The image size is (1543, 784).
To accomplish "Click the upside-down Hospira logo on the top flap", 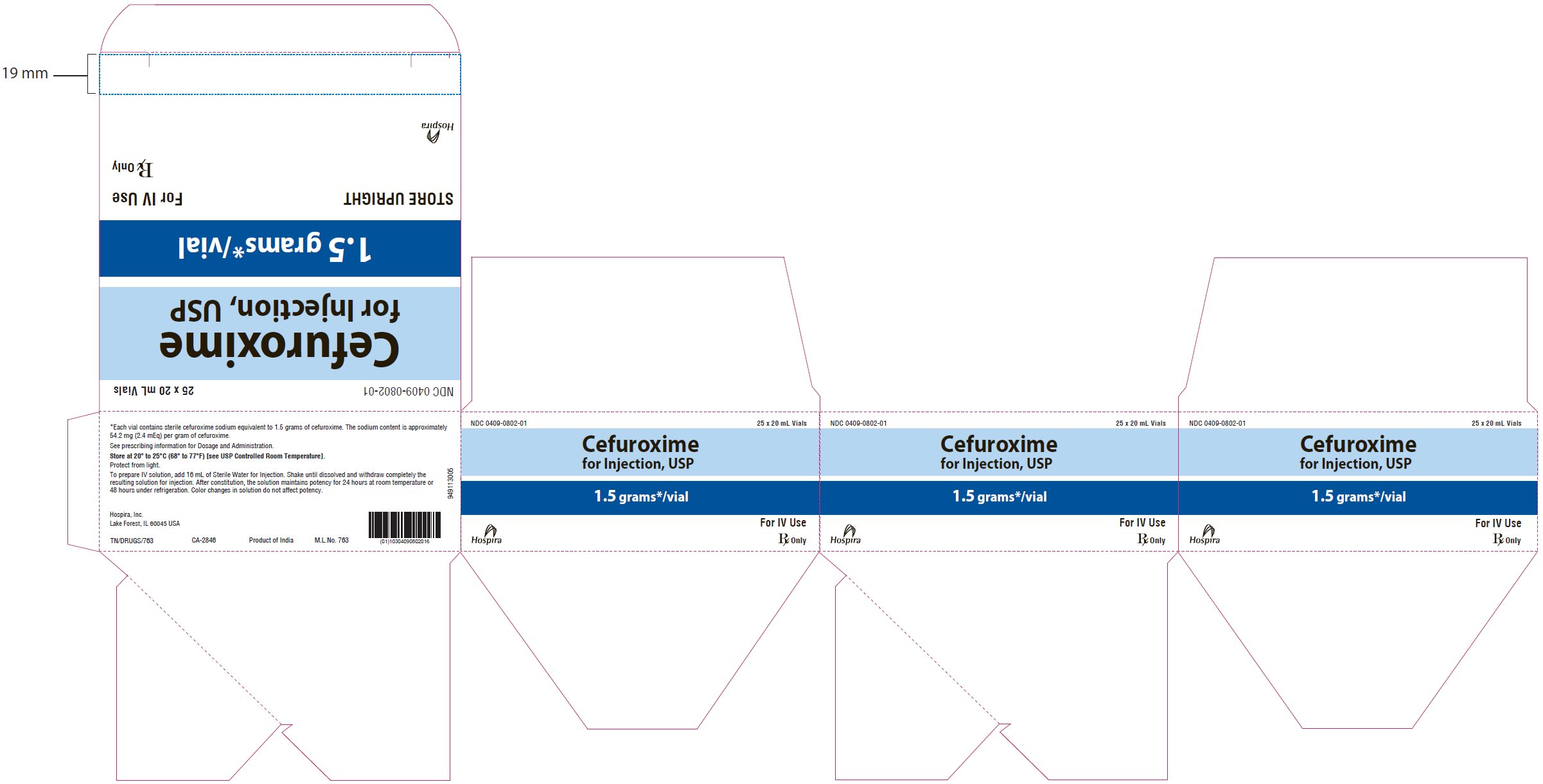I will [x=437, y=132].
